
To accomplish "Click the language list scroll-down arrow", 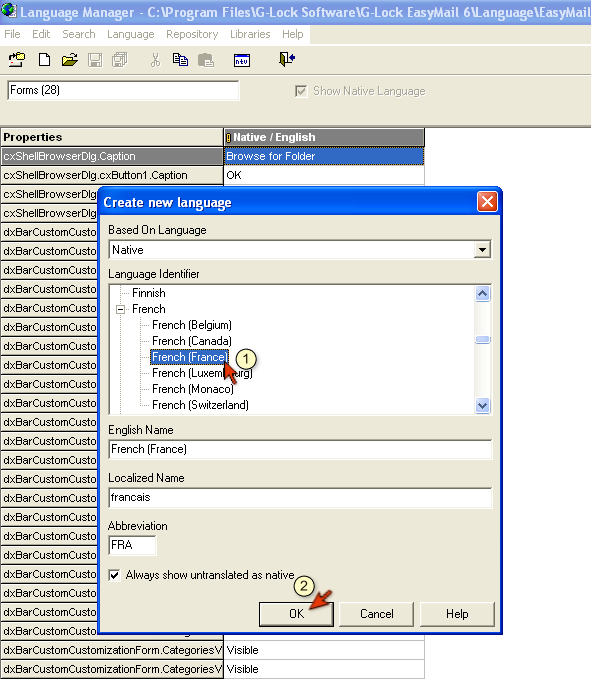I will coord(483,405).
